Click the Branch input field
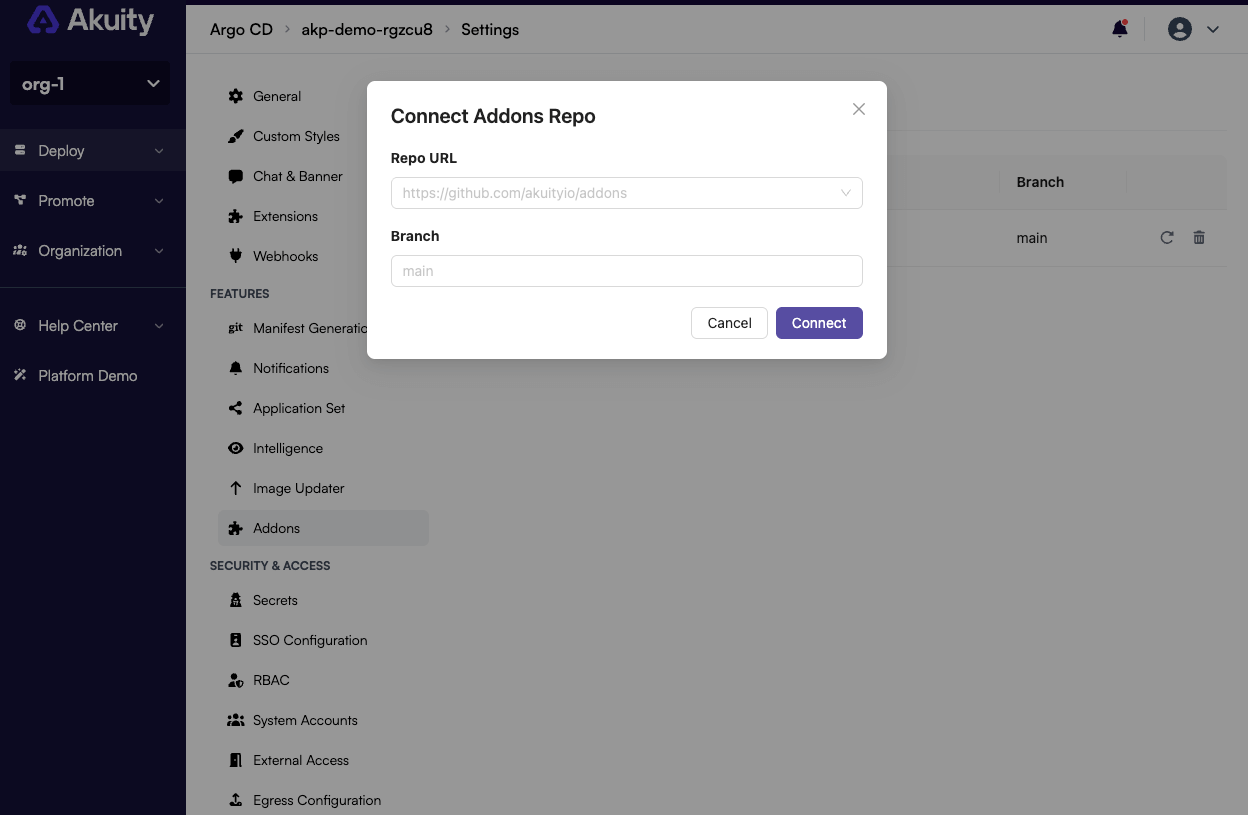Screen dimensions: 1248x815 click(627, 271)
